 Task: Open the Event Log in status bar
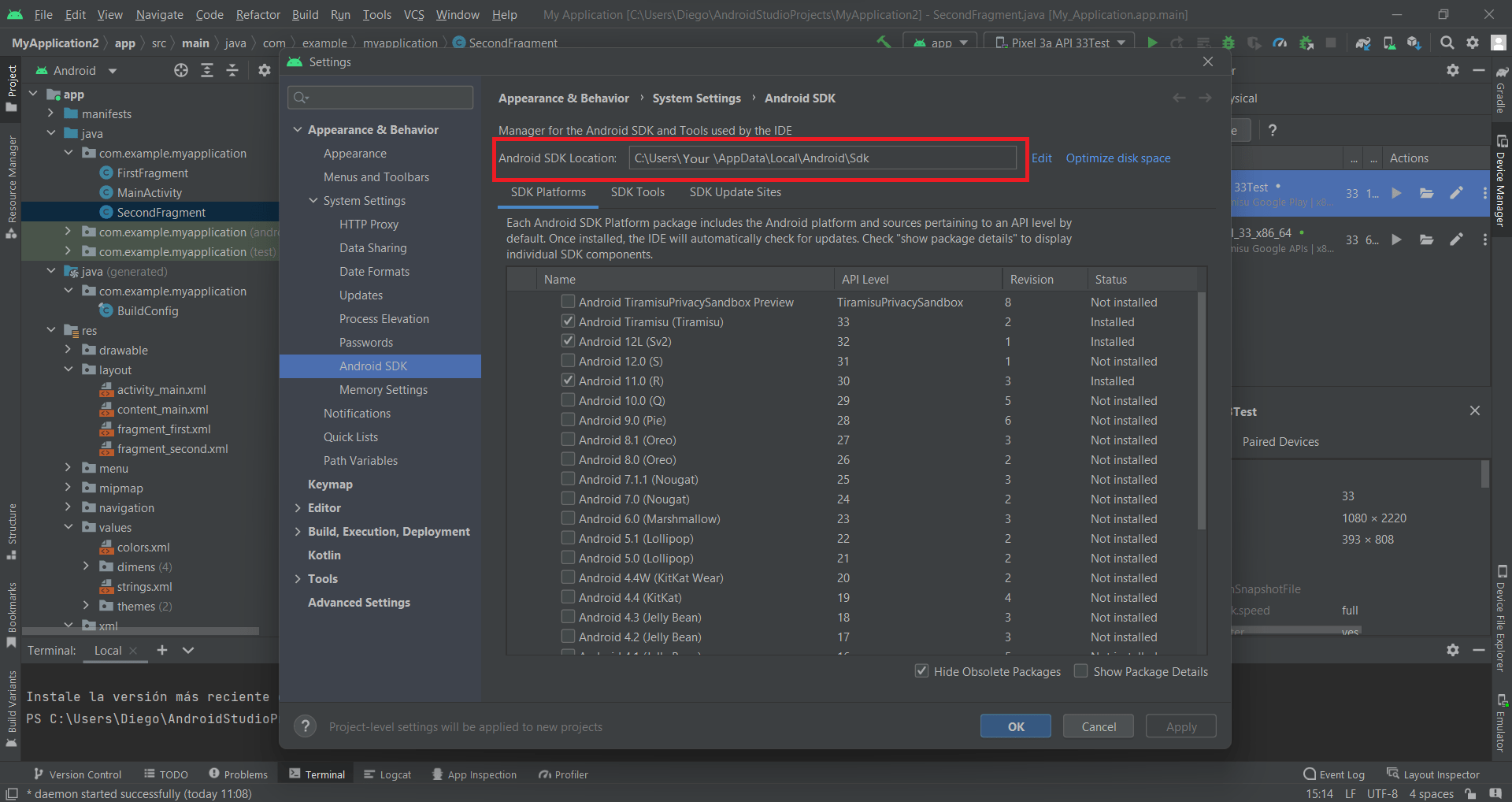(x=1334, y=774)
